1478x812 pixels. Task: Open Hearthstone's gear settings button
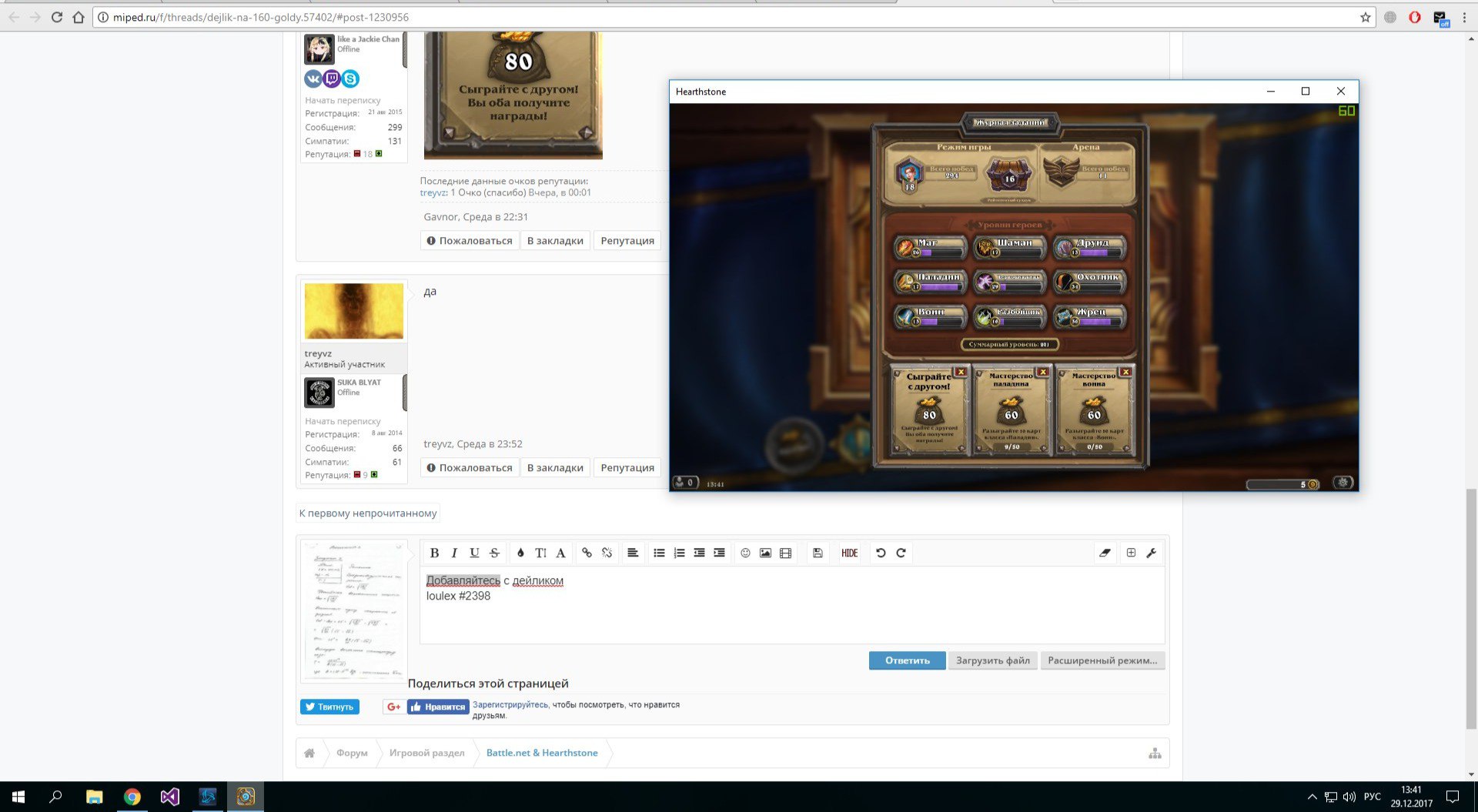[x=1343, y=483]
